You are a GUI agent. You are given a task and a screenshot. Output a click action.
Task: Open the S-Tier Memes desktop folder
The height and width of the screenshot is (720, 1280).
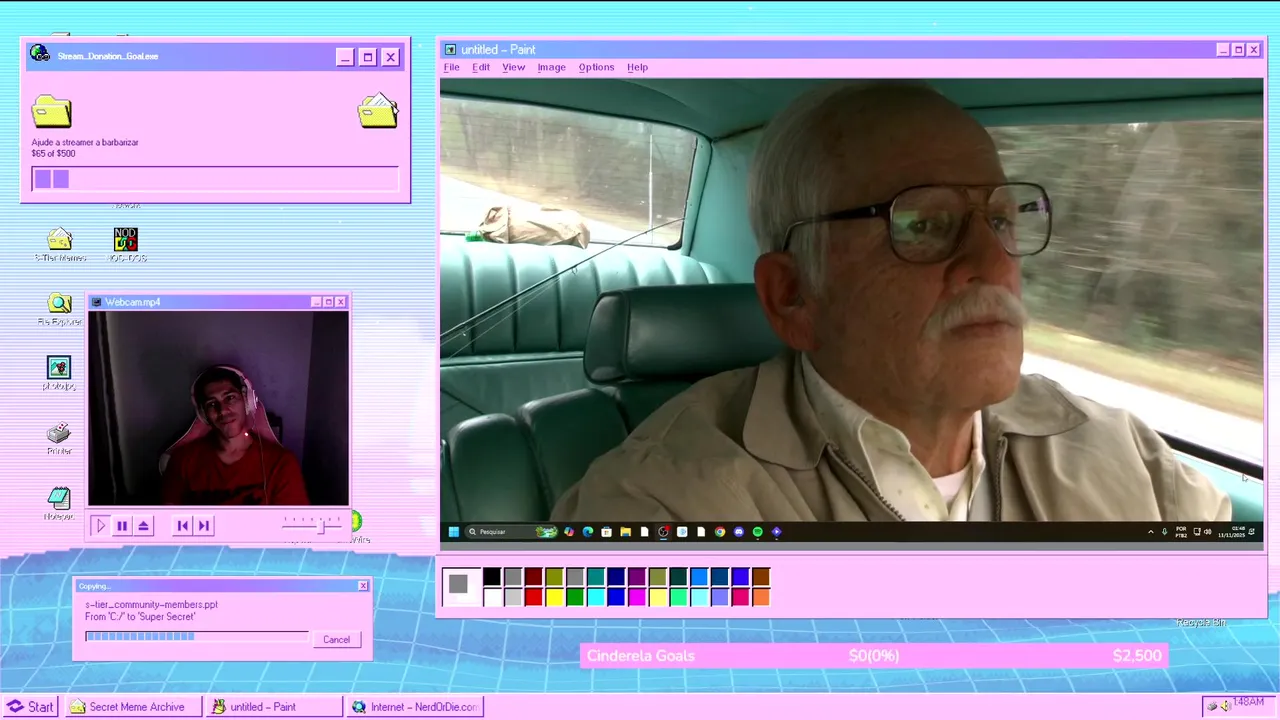(x=60, y=245)
